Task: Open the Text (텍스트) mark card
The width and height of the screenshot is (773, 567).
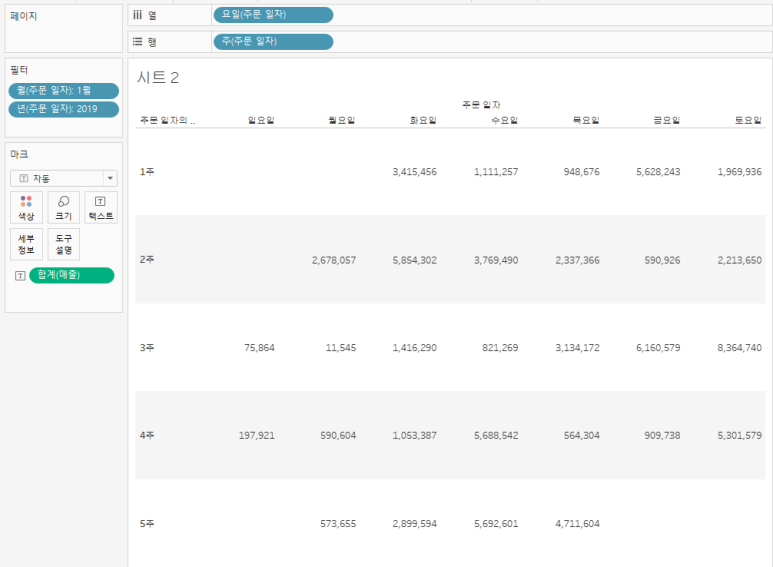Action: coord(101,208)
